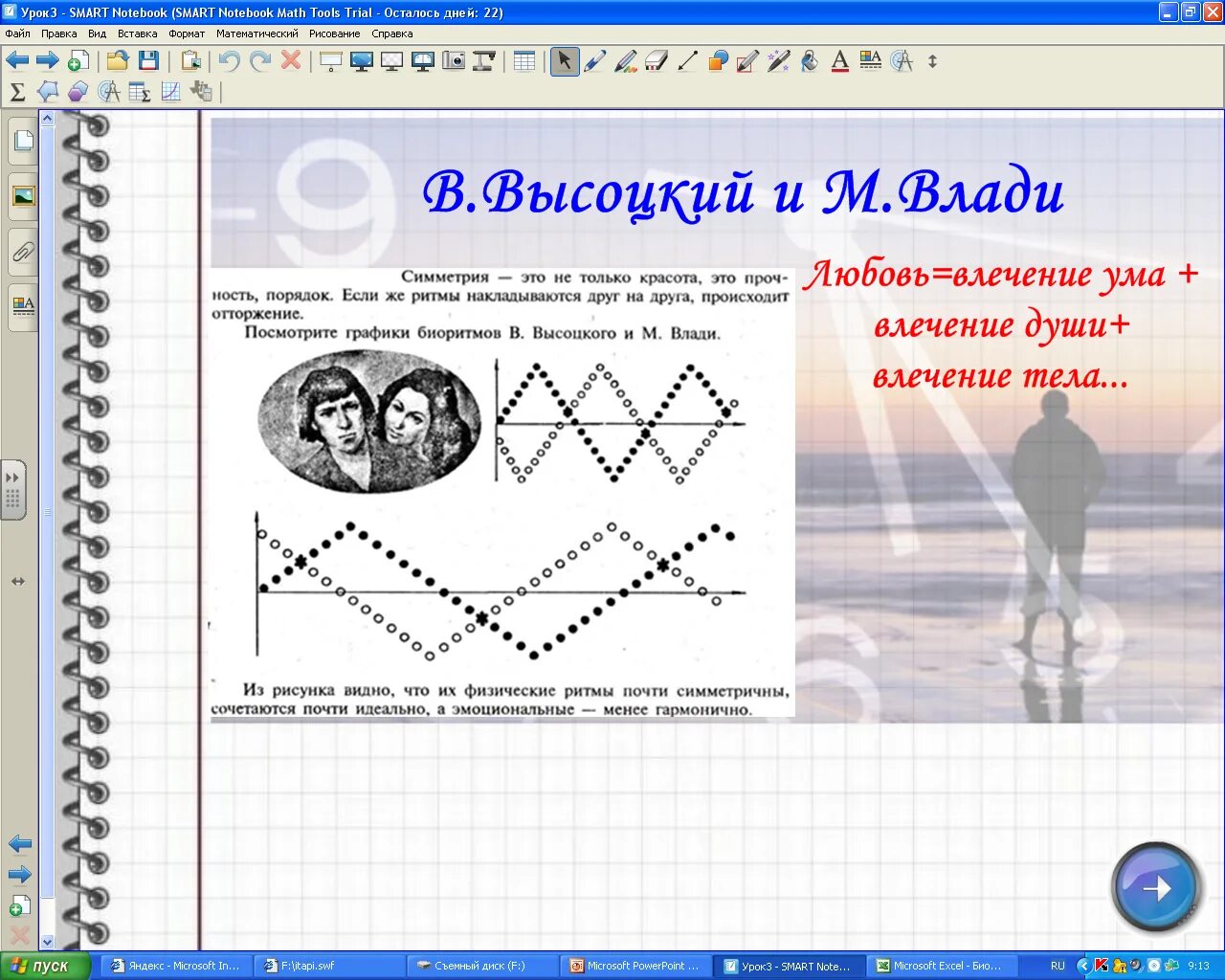This screenshot has height=980, width=1225.
Task: Click the RU language indicator in tray
Action: 1058,966
